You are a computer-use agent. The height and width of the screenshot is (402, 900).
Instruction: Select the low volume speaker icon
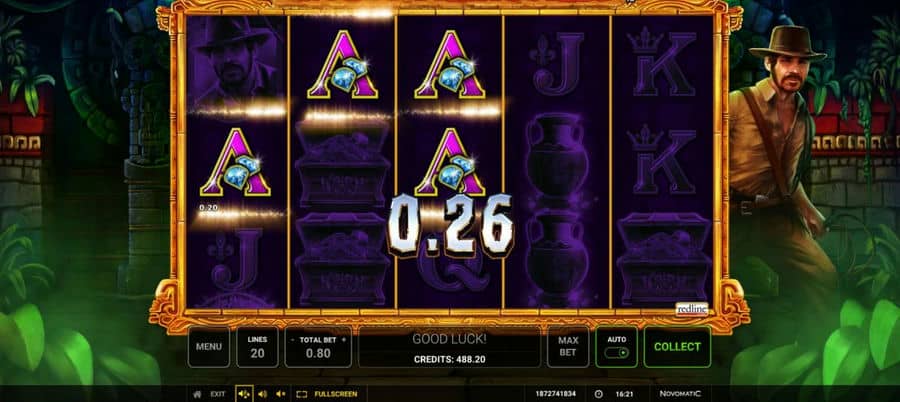(x=281, y=394)
